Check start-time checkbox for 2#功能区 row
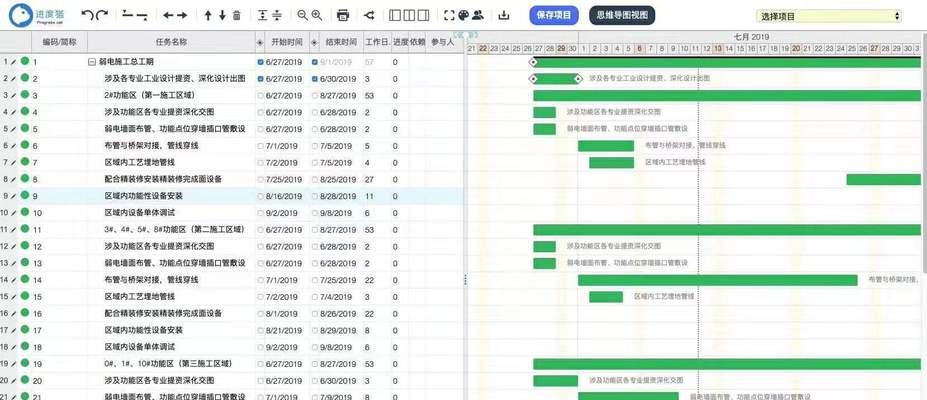Image resolution: width=927 pixels, height=400 pixels. [261, 95]
